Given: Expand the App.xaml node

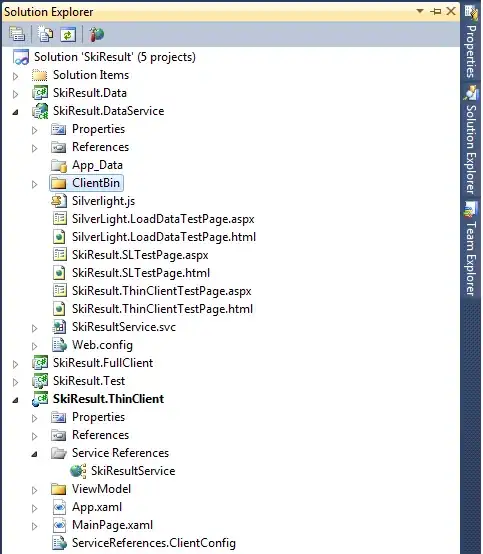Looking at the screenshot, I should [34, 508].
